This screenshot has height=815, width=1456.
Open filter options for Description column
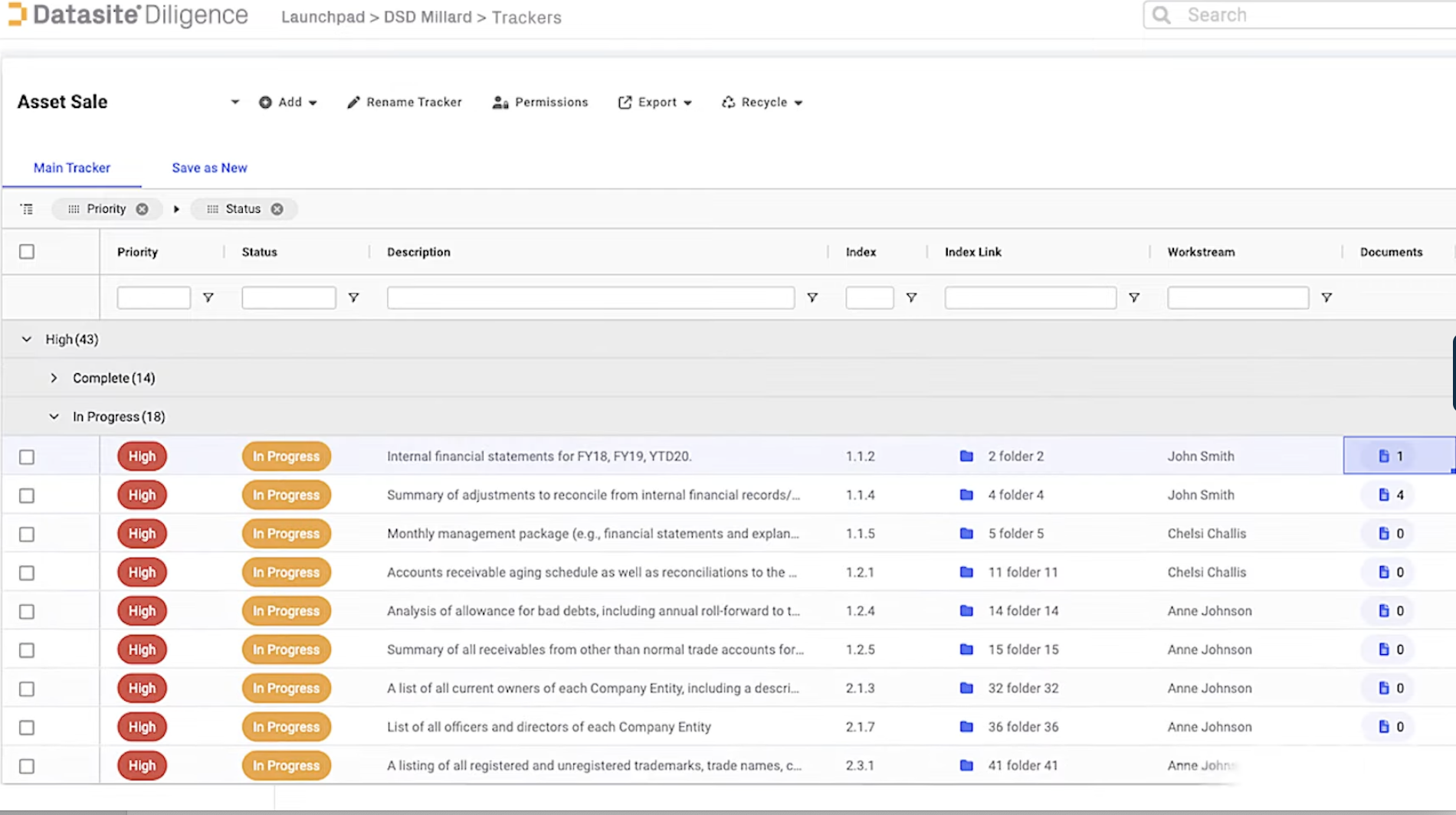coord(812,298)
